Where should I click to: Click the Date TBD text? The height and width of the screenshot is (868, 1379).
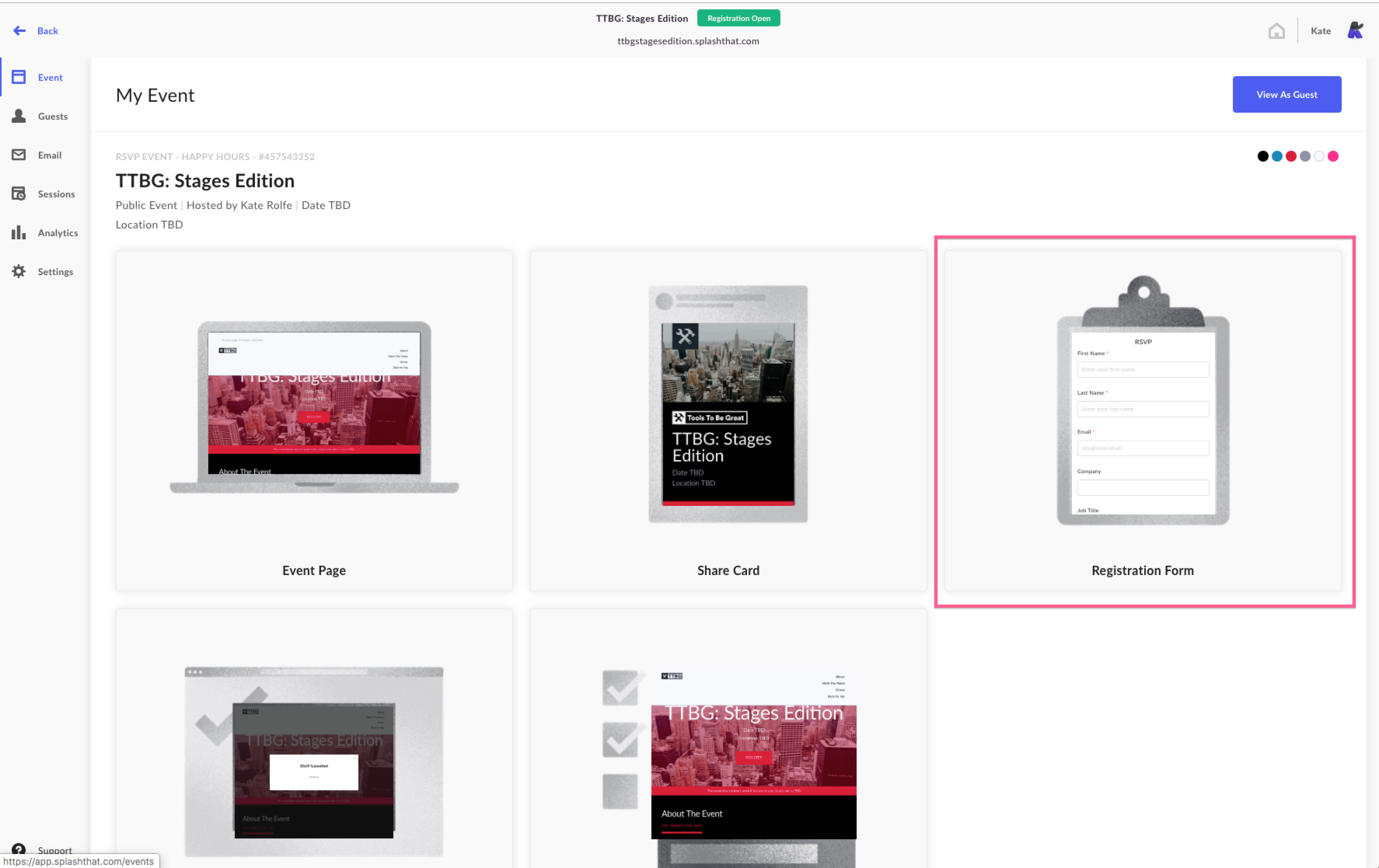click(326, 205)
